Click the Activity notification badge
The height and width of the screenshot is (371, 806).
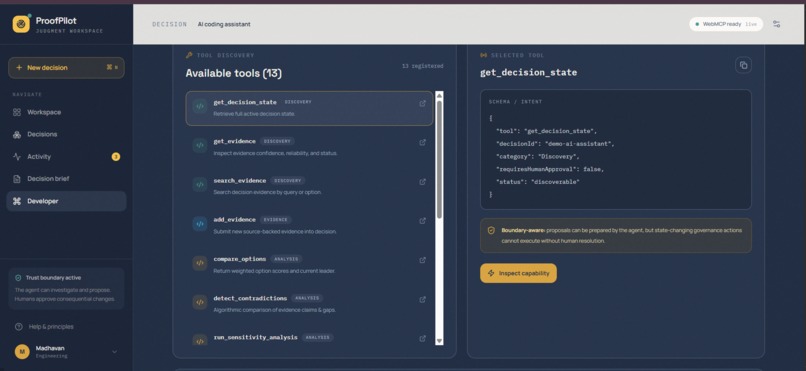pos(116,157)
